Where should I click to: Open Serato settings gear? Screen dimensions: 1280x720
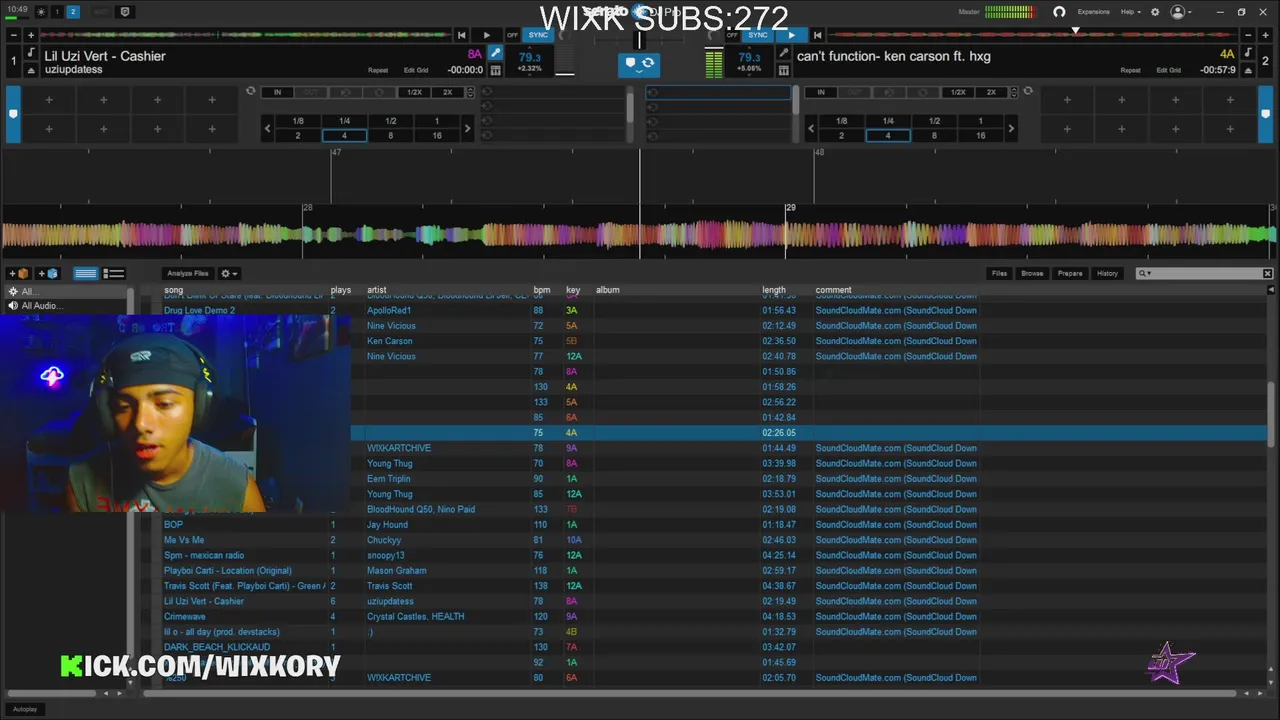pyautogui.click(x=1155, y=12)
